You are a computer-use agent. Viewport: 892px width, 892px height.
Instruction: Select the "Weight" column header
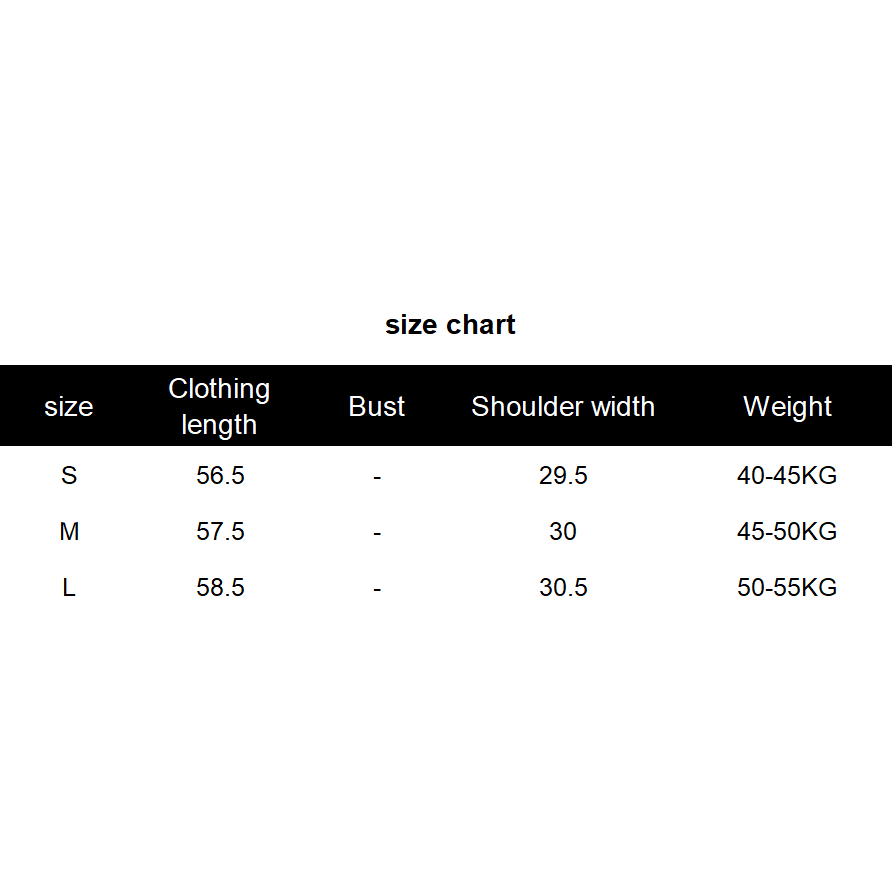tap(787, 407)
